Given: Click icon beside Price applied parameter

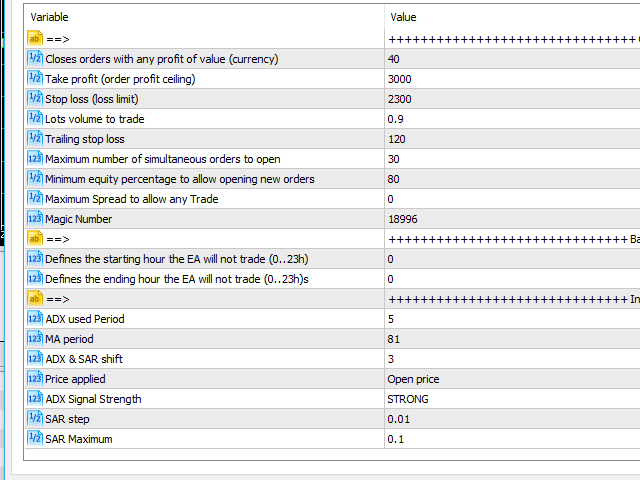Looking at the screenshot, I should (x=35, y=379).
